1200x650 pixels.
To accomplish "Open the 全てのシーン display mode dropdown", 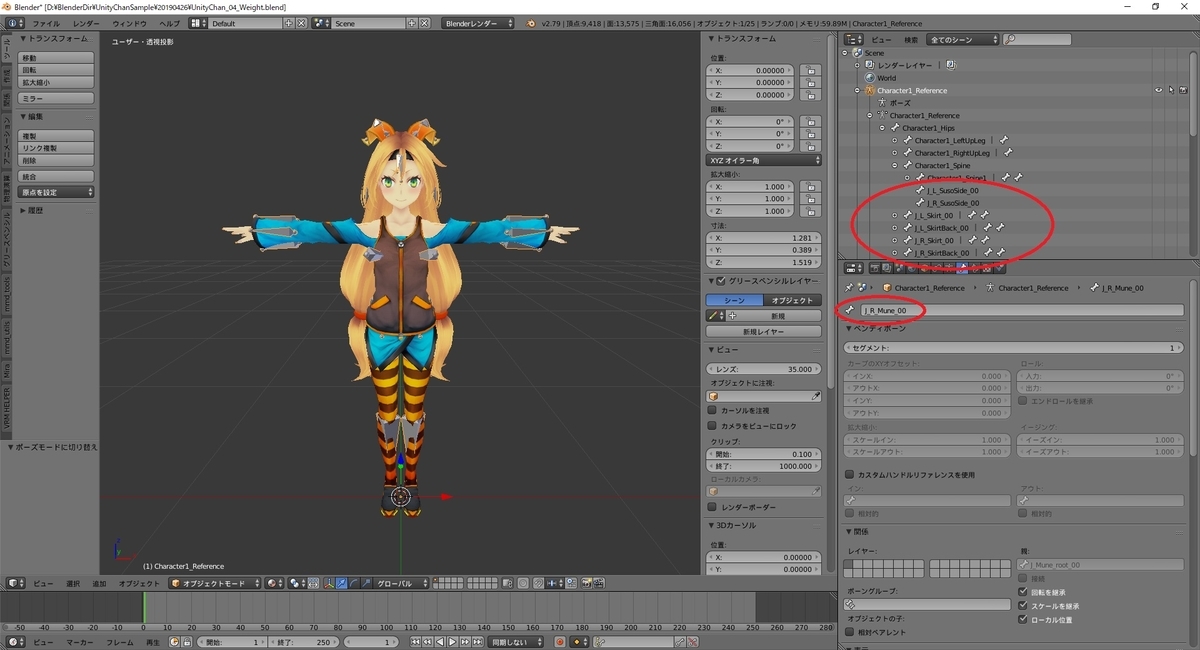I will [963, 40].
